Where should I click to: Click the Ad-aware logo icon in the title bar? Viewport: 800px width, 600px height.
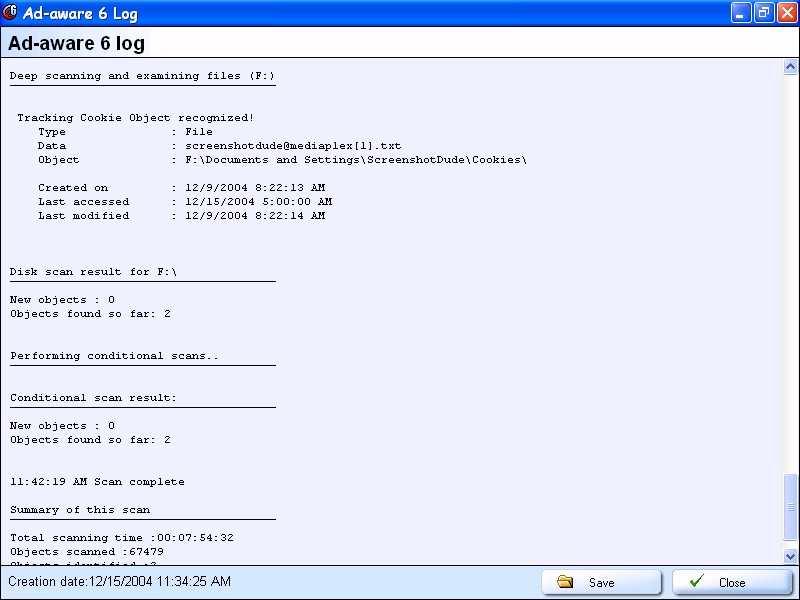[x=10, y=12]
